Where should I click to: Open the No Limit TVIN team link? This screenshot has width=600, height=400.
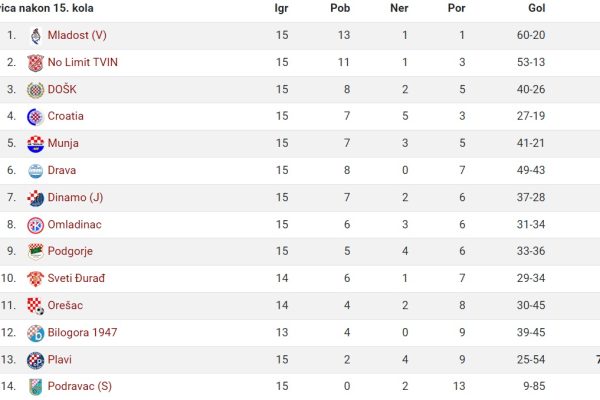[x=83, y=62]
